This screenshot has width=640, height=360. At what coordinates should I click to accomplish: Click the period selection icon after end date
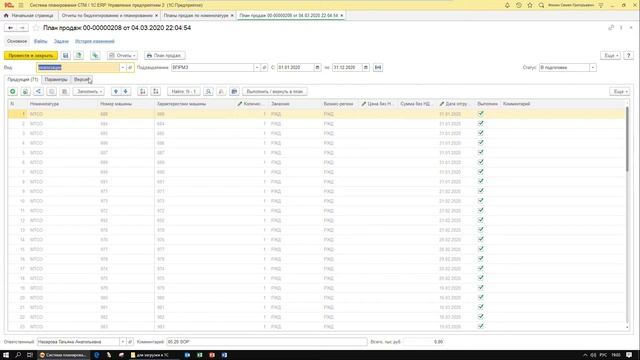coord(378,67)
